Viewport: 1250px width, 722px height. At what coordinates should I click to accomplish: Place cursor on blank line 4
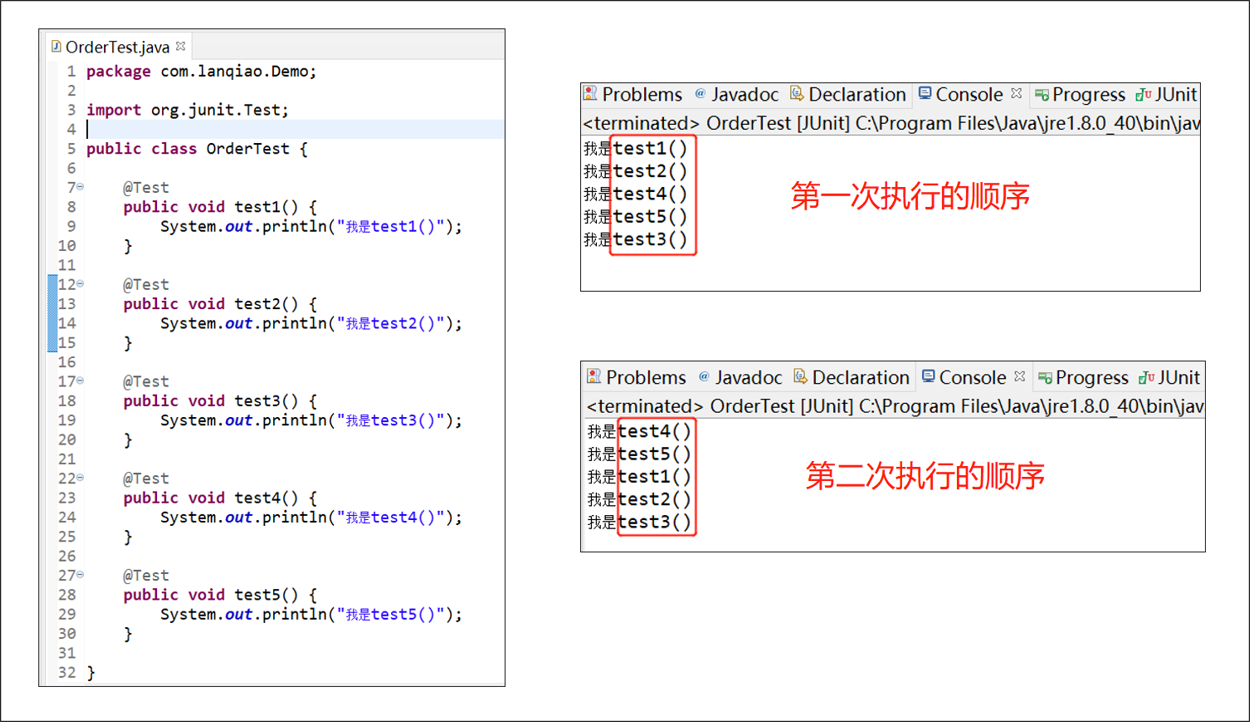tap(294, 129)
